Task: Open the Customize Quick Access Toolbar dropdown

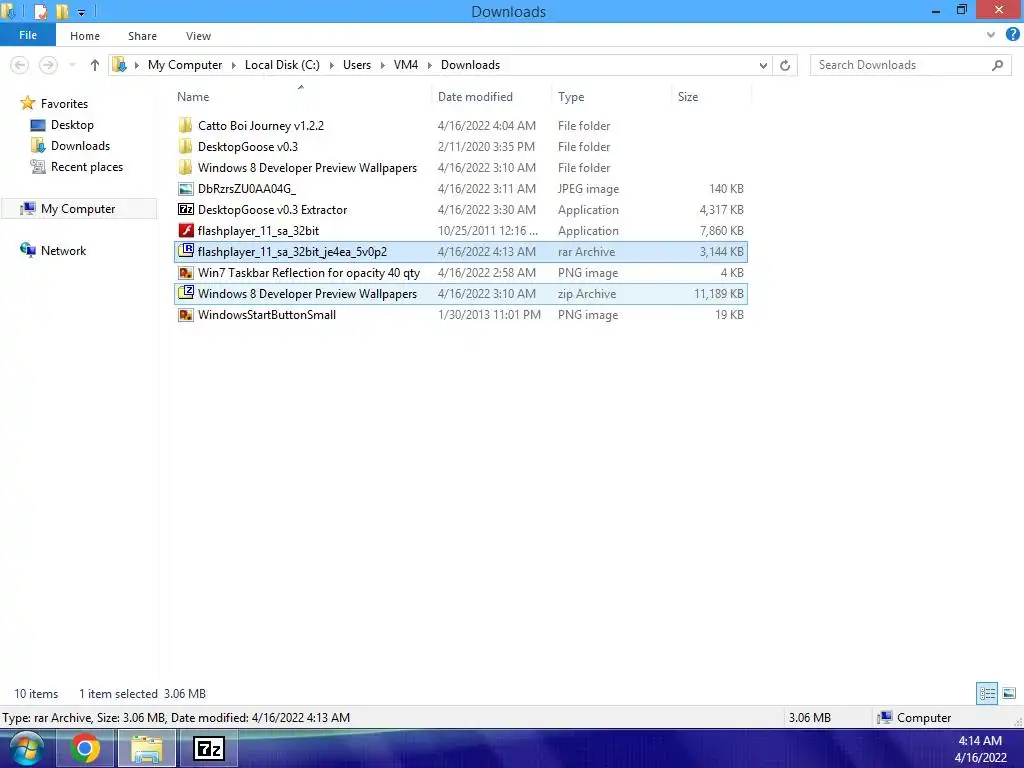Action: 81,12
